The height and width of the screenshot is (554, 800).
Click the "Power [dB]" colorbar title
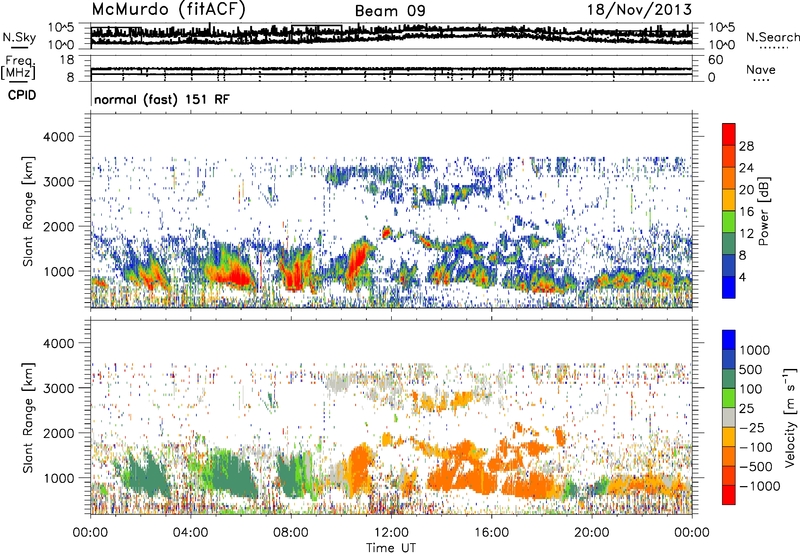[763, 211]
